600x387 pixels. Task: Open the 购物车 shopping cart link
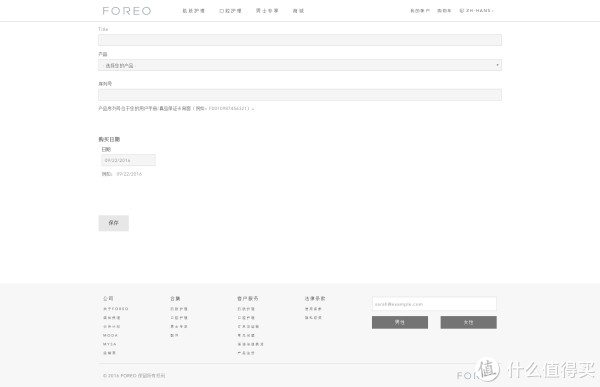click(x=444, y=11)
